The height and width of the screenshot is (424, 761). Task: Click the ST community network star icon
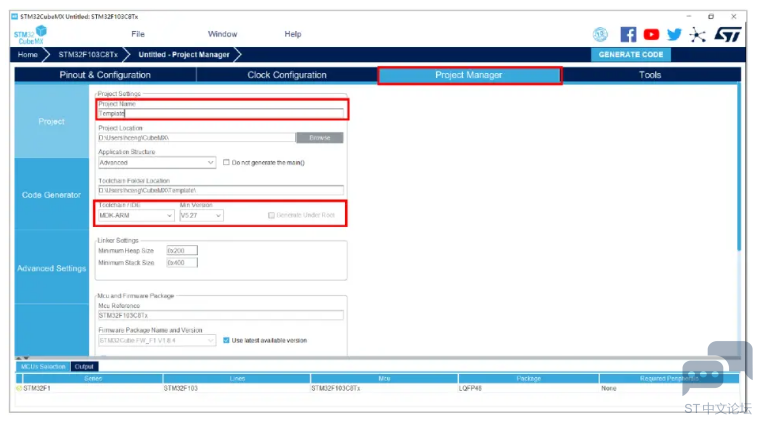[697, 34]
